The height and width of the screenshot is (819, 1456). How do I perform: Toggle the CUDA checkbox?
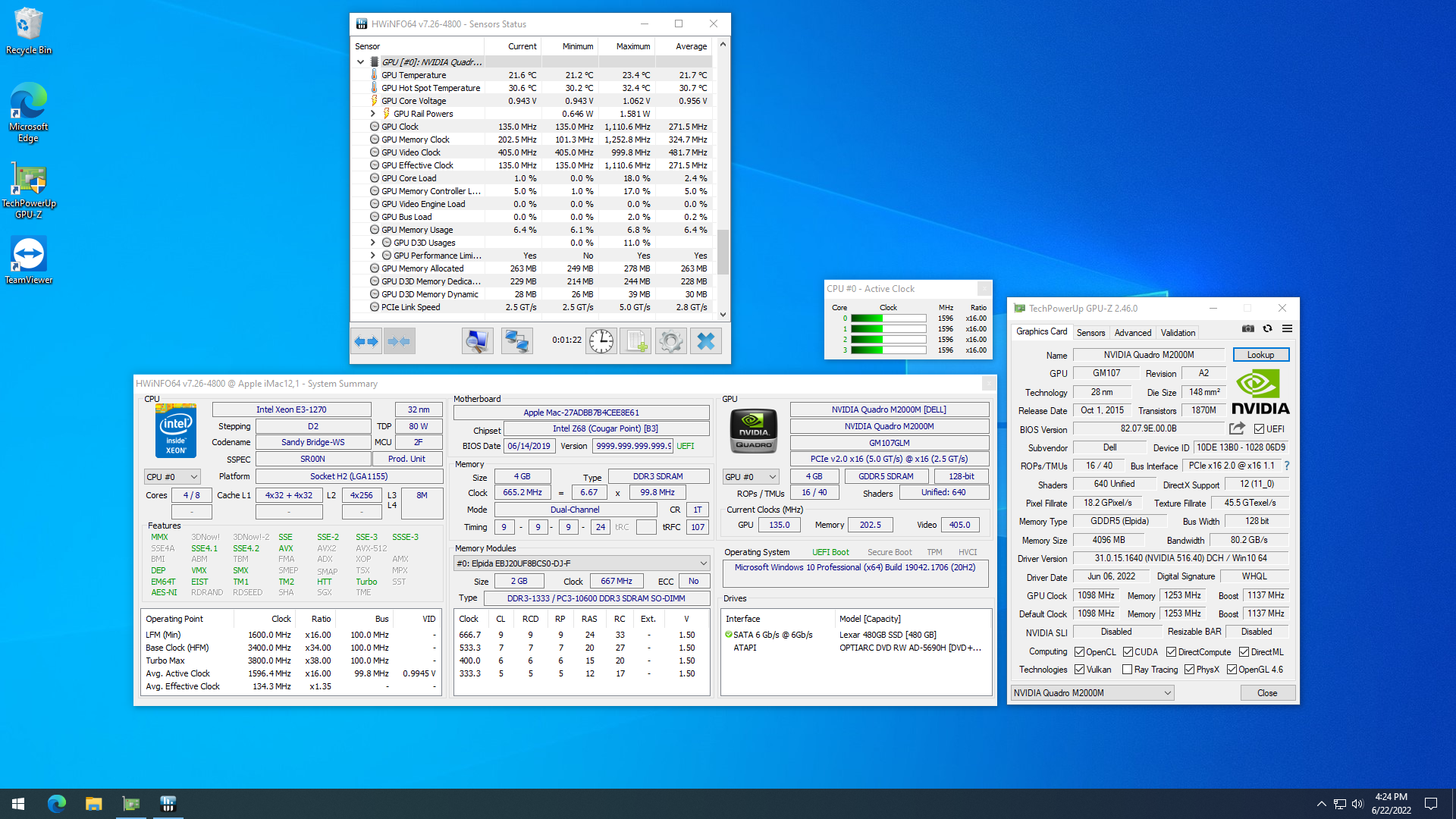1128,652
